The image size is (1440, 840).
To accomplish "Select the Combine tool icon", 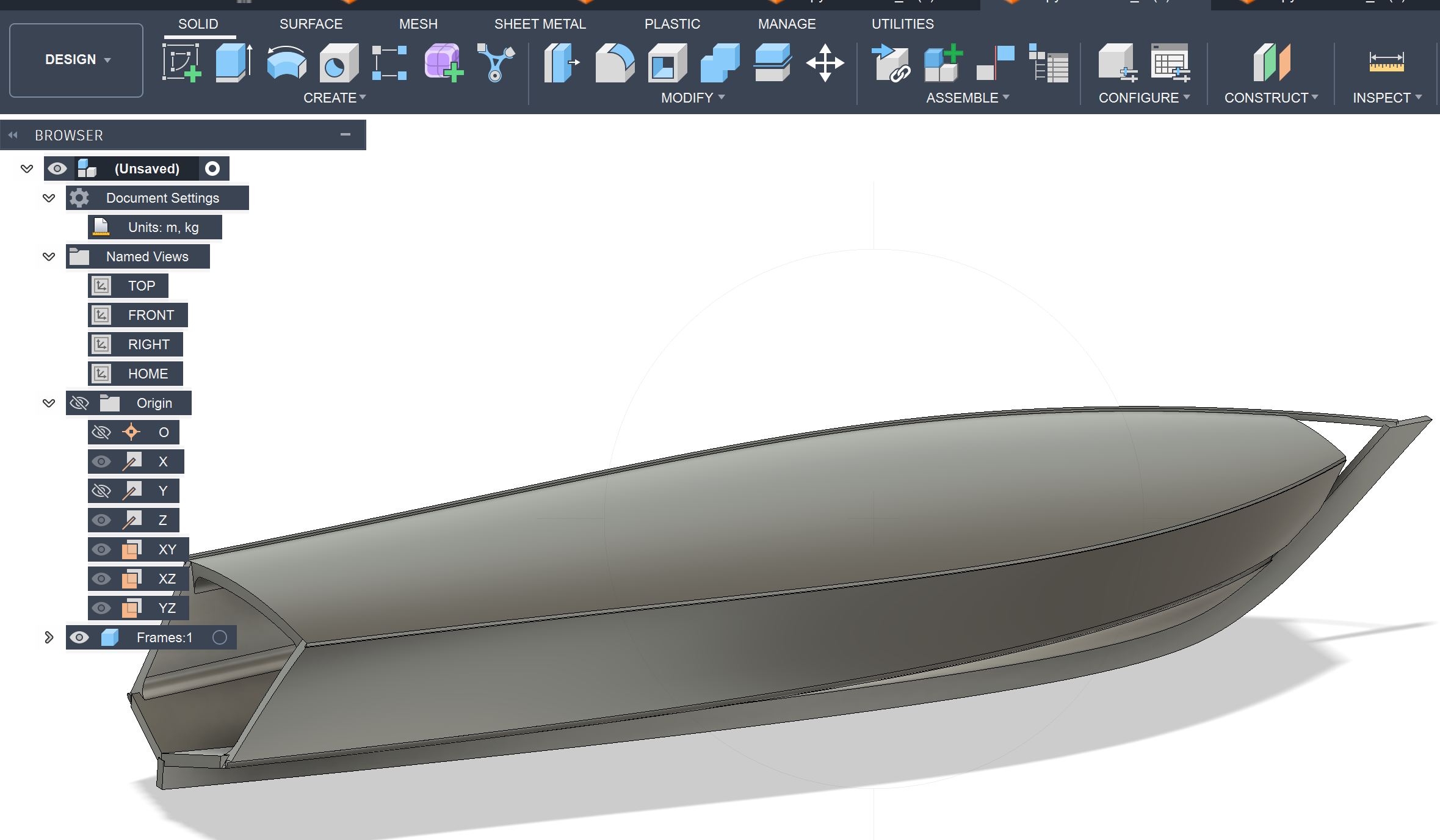I will 720,63.
